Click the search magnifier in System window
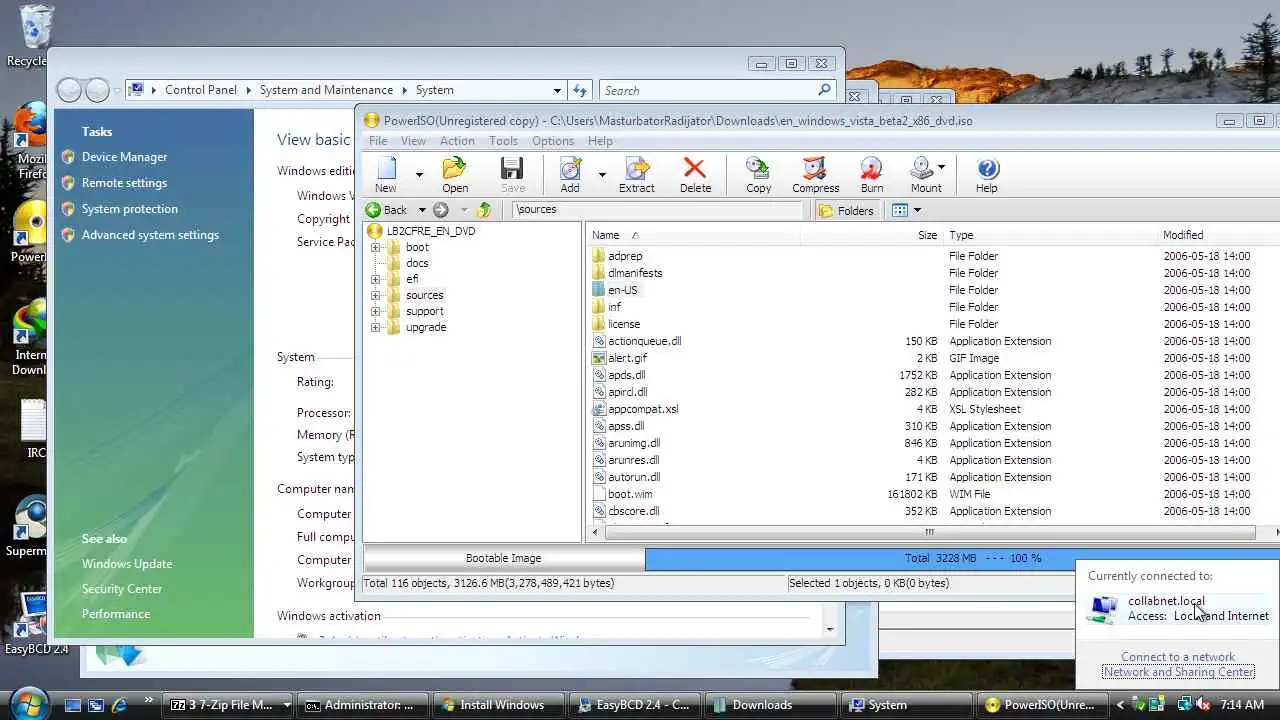Viewport: 1280px width, 720px height. 824,90
